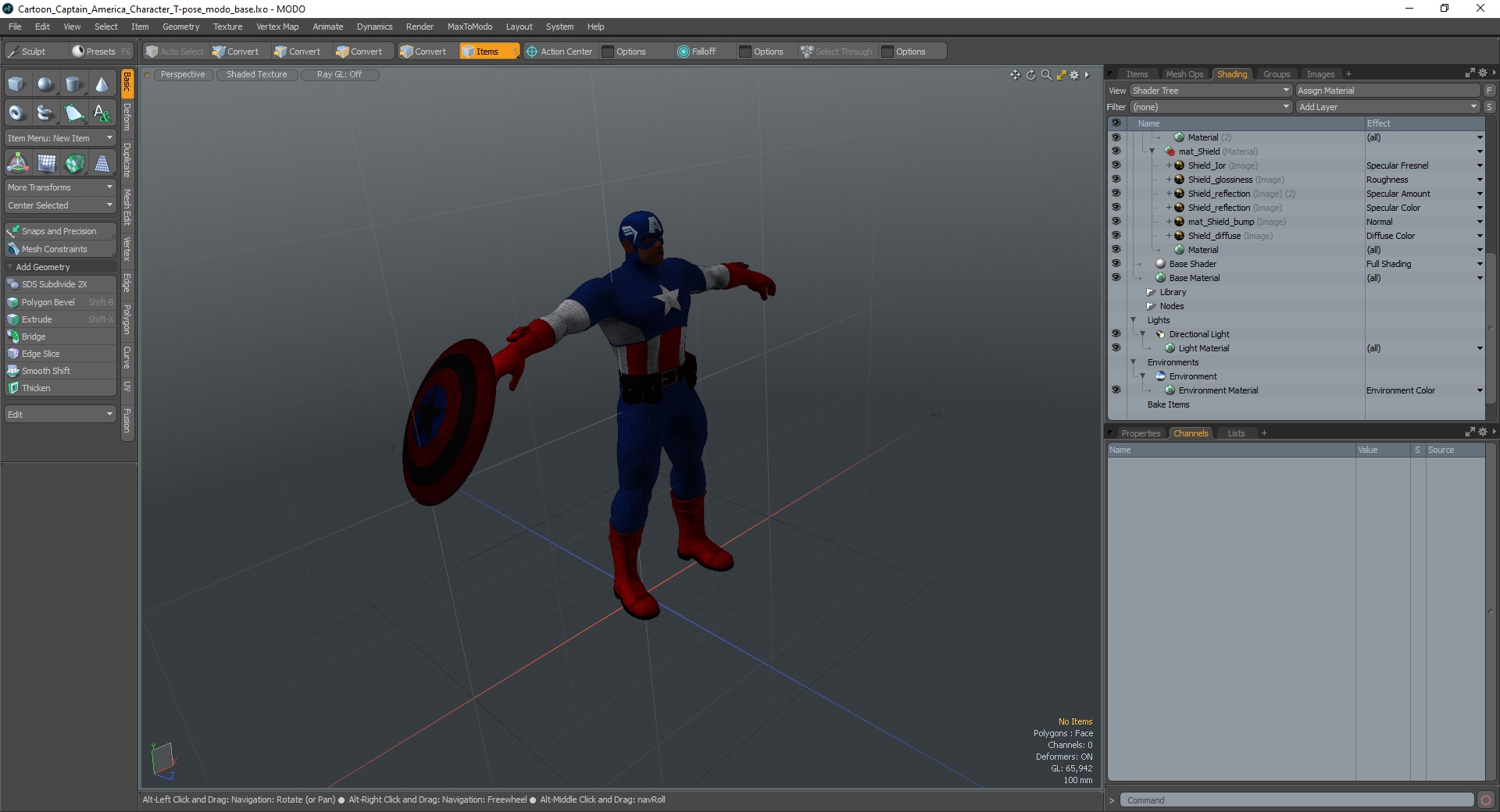Collapse the Lights tree section
Viewport: 1500px width, 812px height.
pyautogui.click(x=1133, y=320)
